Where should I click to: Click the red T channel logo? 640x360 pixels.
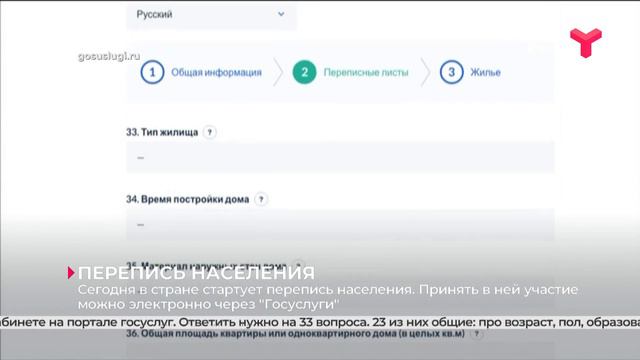pos(586,43)
